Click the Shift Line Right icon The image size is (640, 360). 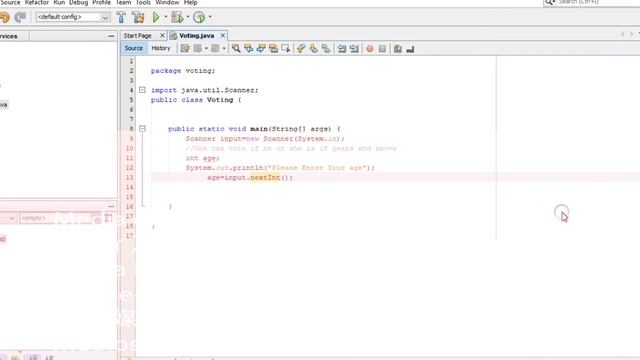tap(354, 49)
